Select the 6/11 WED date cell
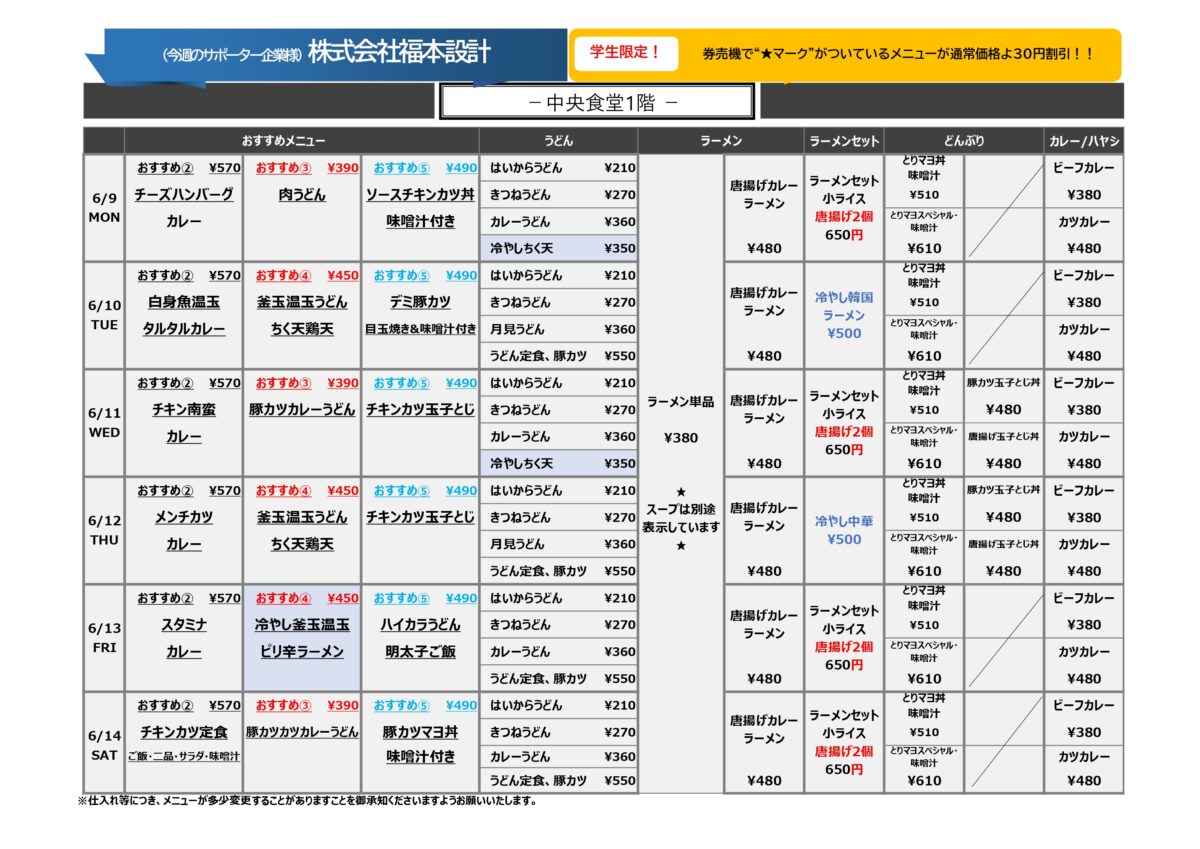This screenshot has height=849, width=1200. pyautogui.click(x=104, y=423)
